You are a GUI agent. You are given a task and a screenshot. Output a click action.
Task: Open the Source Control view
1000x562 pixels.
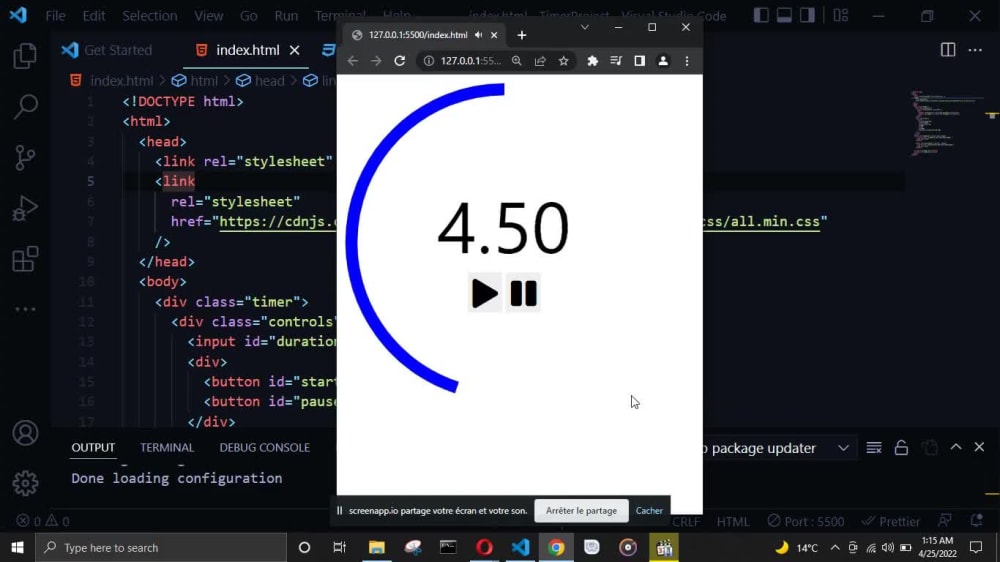pos(25,157)
